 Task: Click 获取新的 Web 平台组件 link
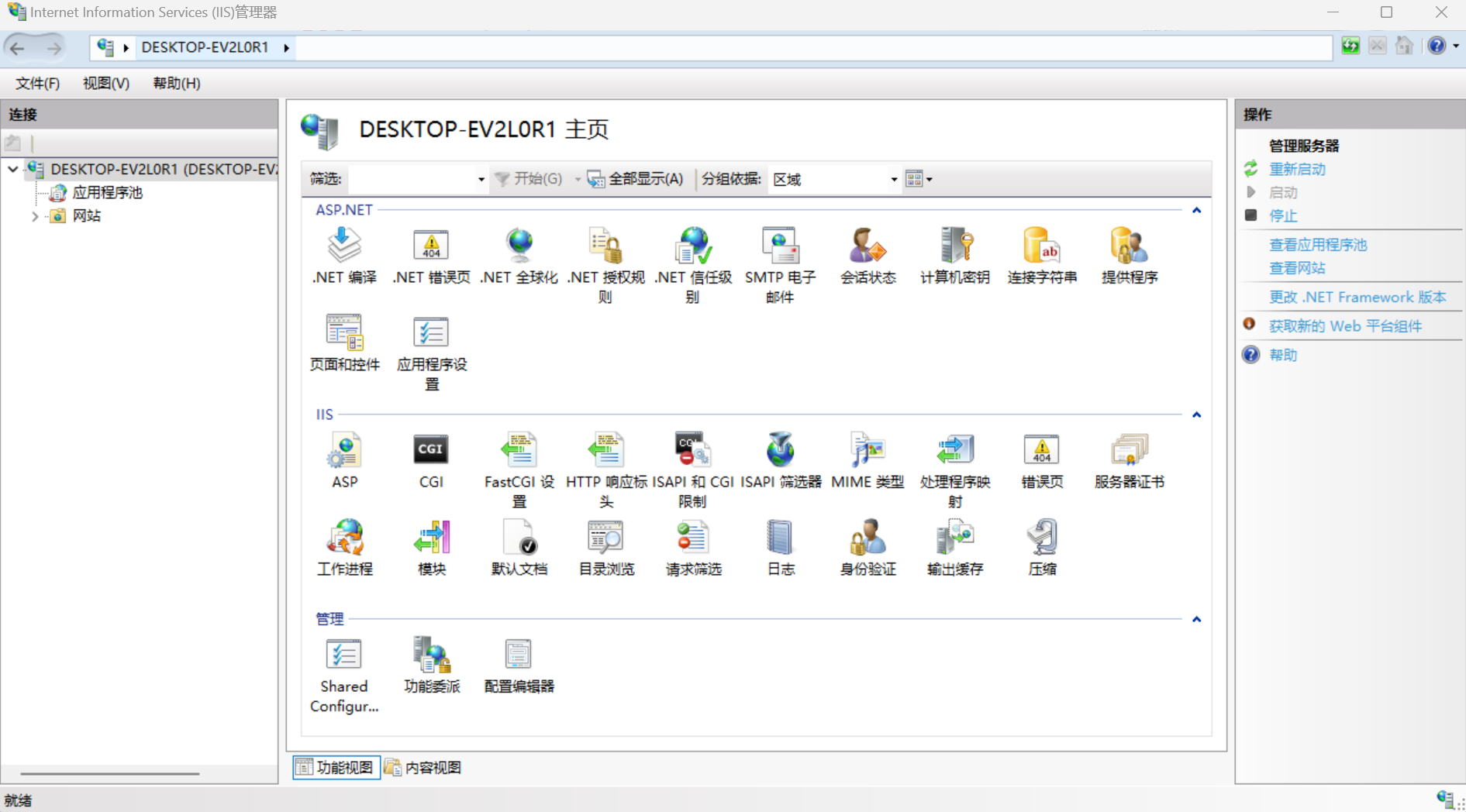pos(1345,326)
